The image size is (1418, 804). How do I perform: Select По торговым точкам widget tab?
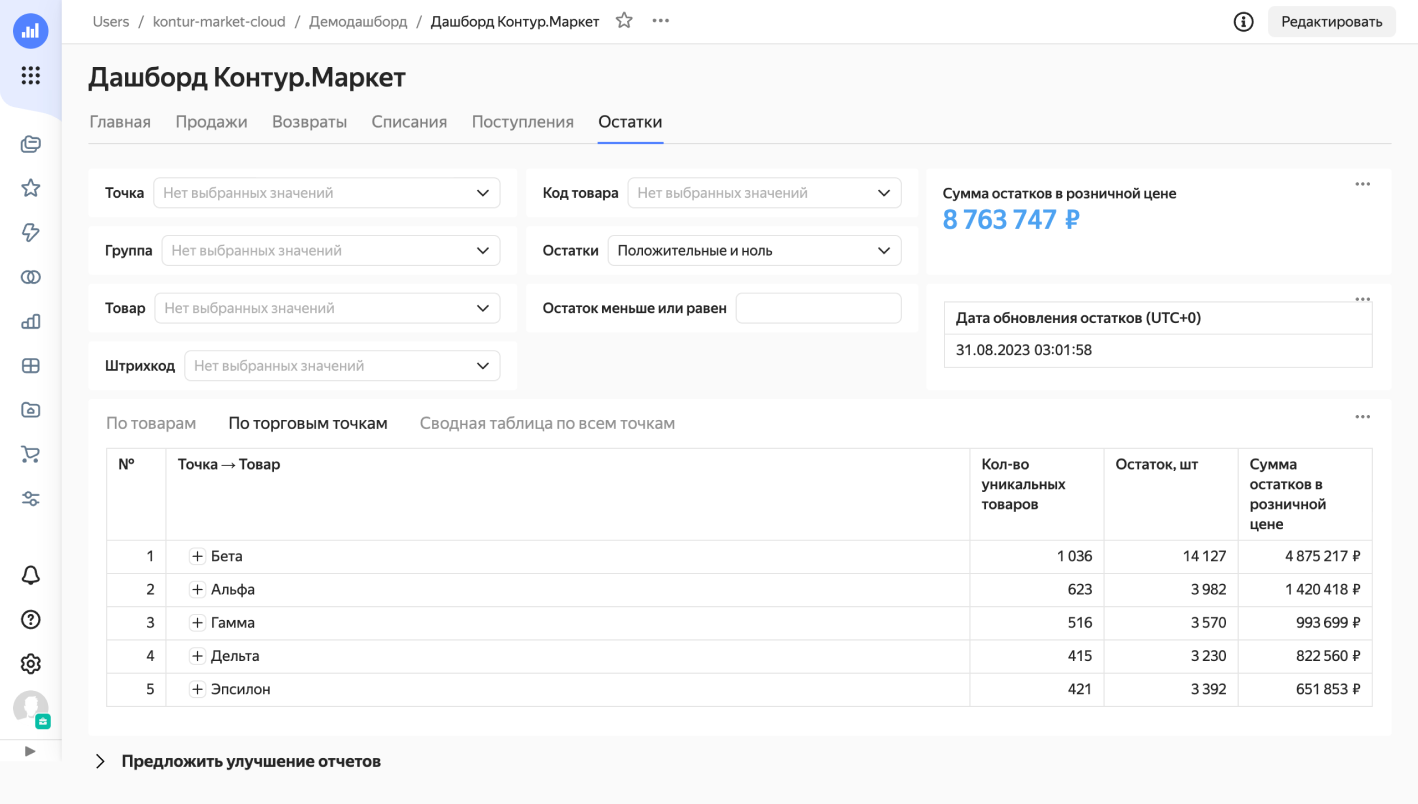pos(308,424)
